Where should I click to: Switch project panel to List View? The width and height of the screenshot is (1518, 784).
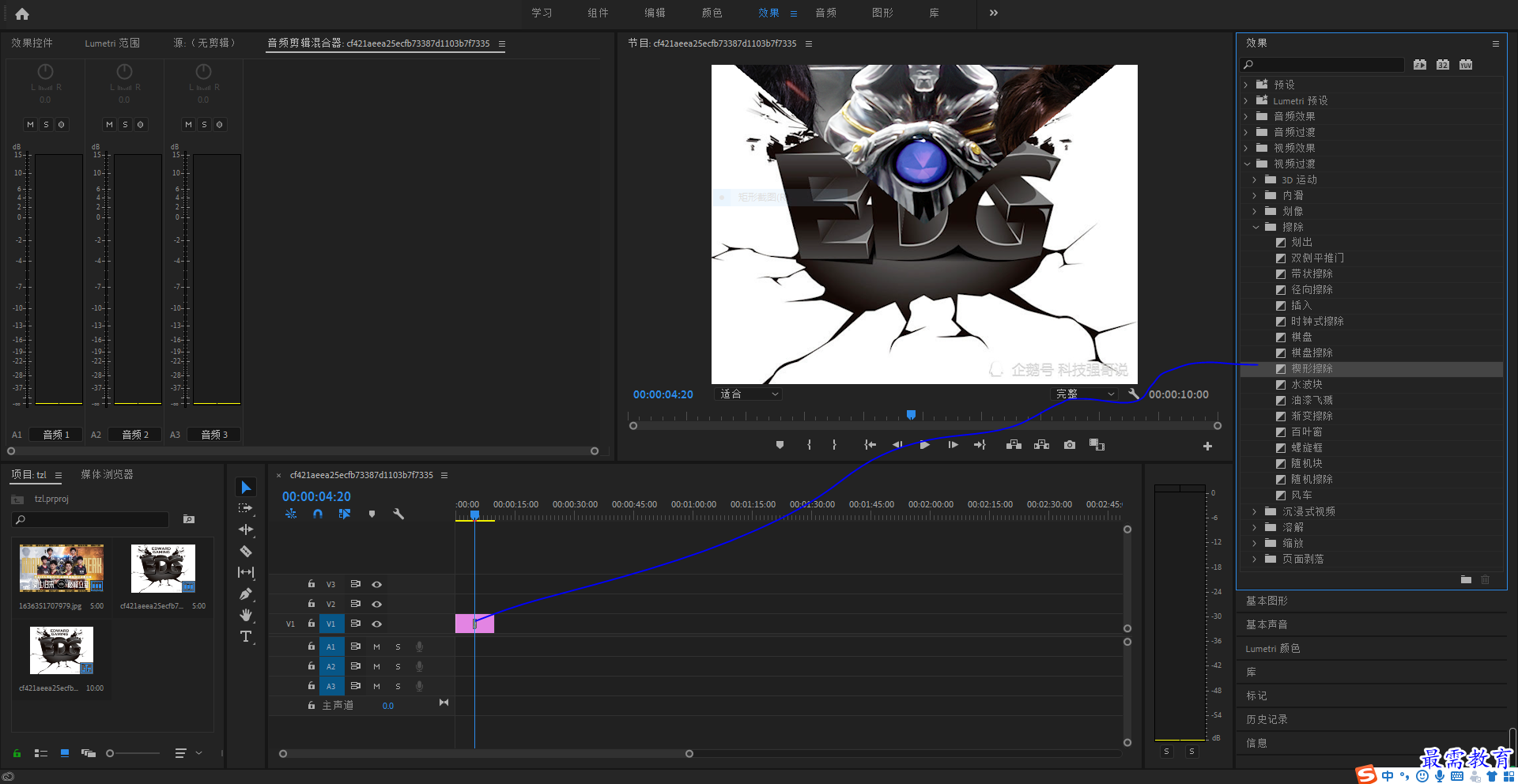tap(41, 753)
